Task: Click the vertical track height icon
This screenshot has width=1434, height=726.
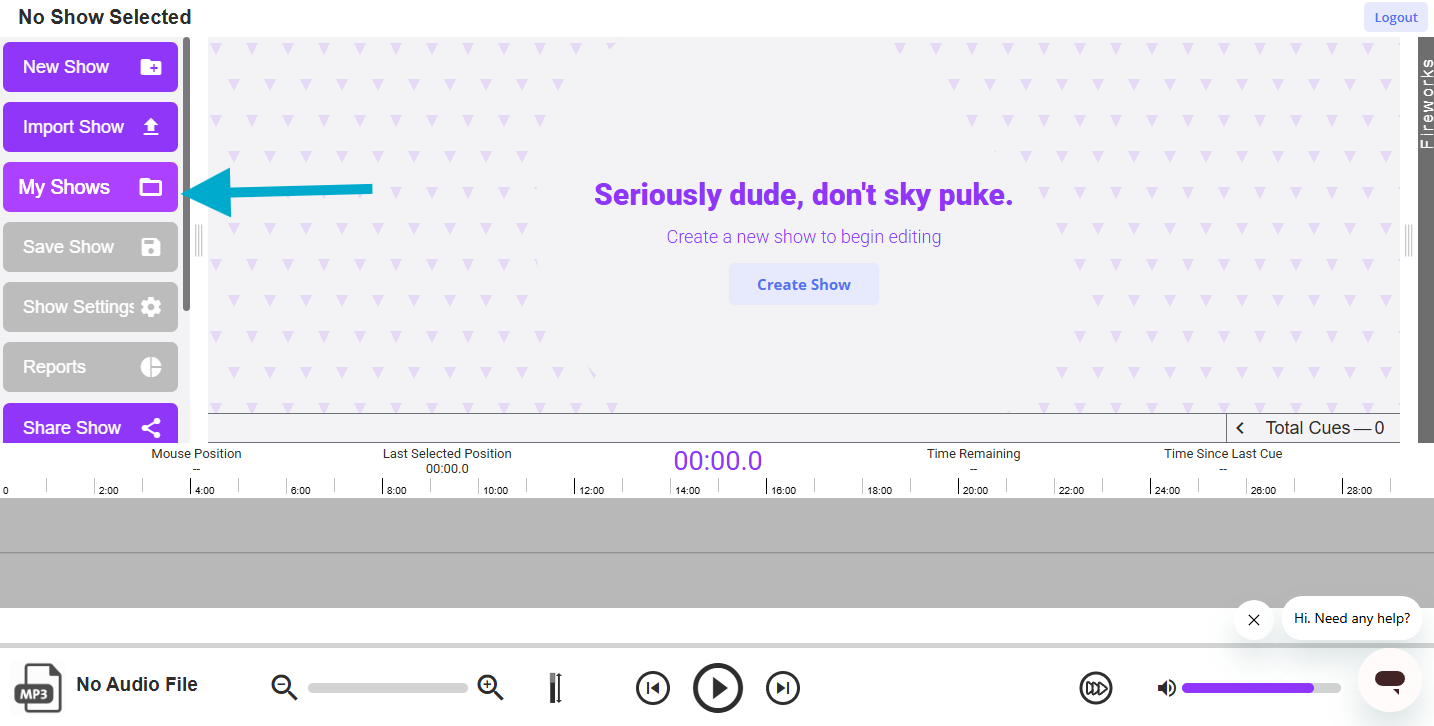Action: point(556,688)
